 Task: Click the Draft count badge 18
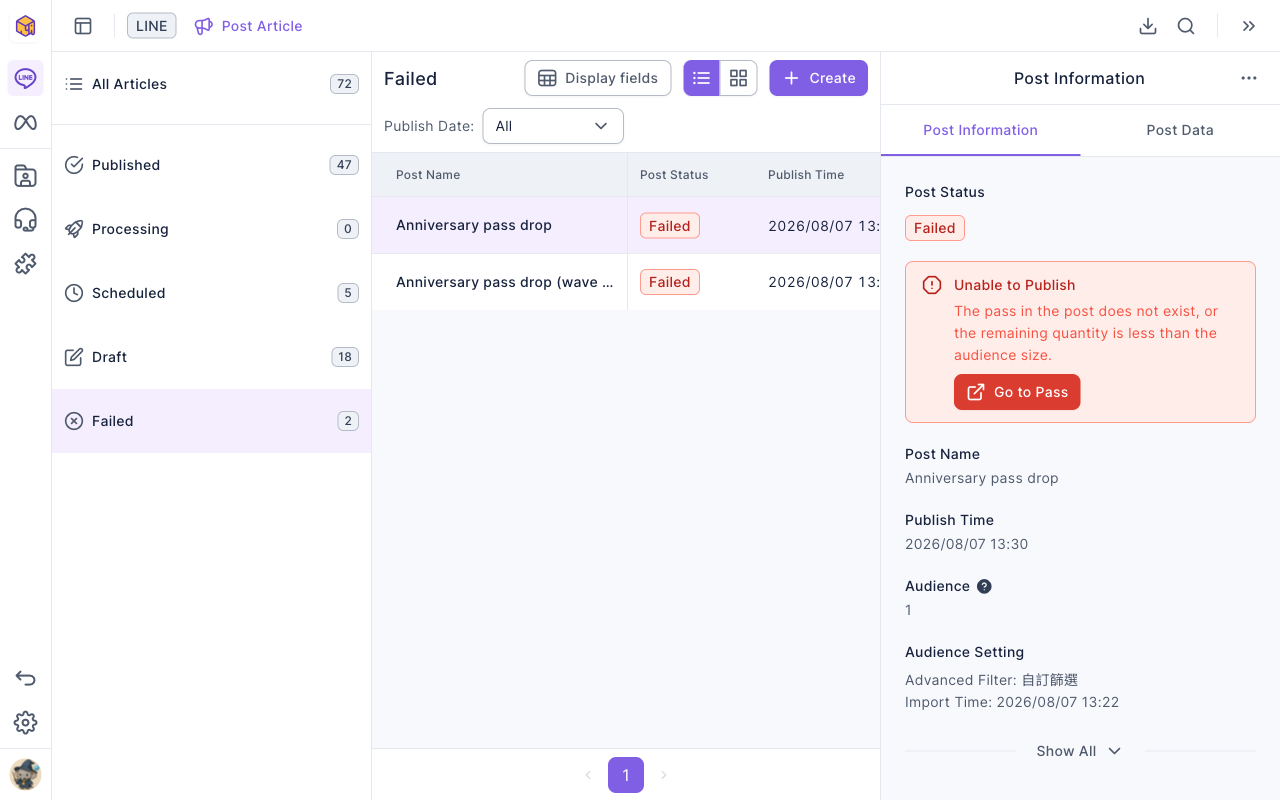(345, 357)
